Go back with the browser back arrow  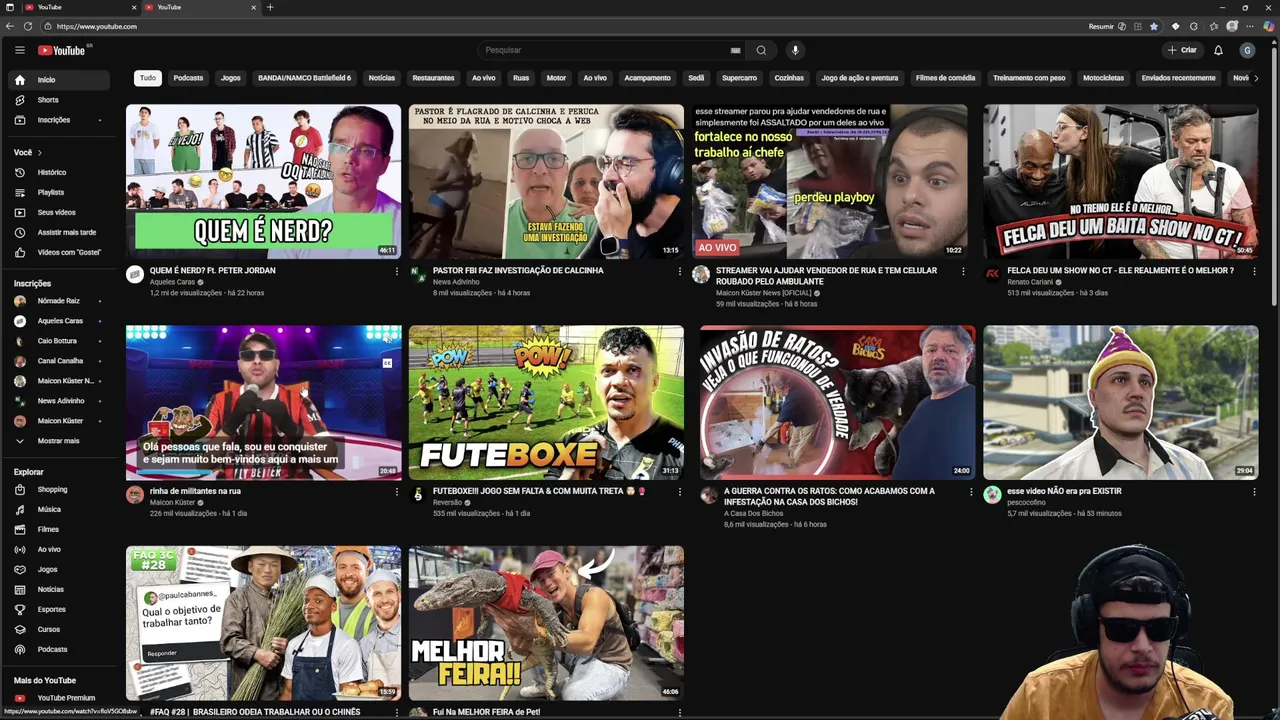(10, 26)
